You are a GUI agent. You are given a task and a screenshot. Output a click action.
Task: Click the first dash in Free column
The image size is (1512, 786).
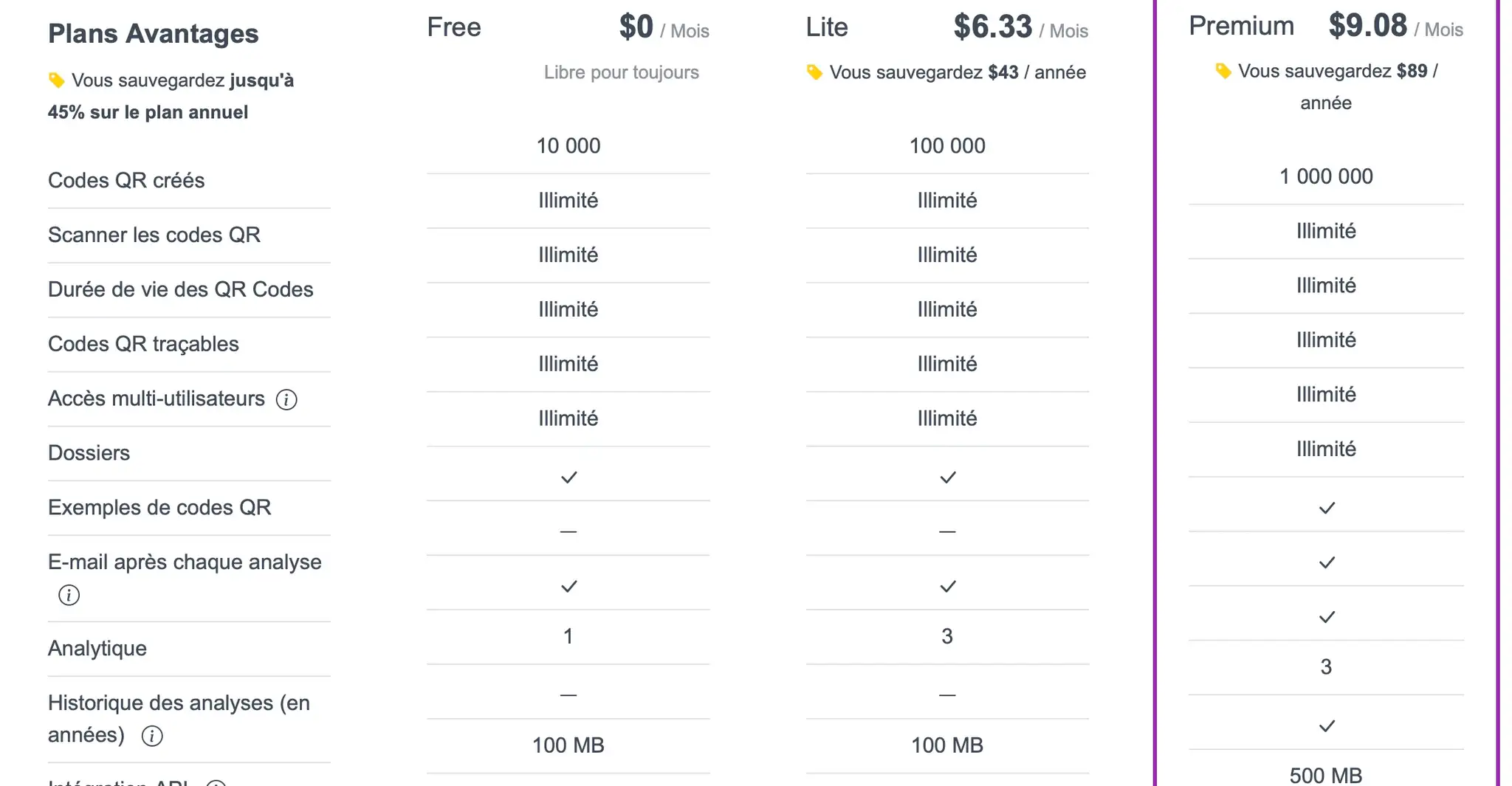pyautogui.click(x=568, y=531)
